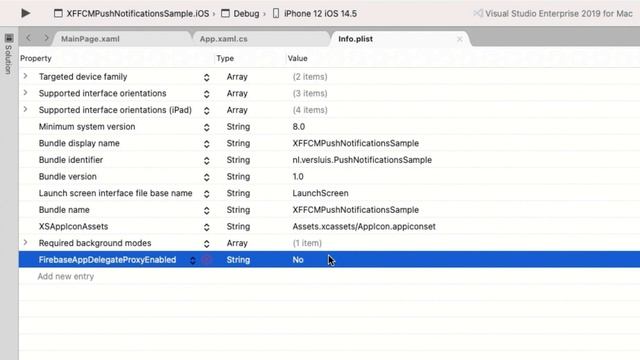Expand Supported interface orientations row
This screenshot has width=640, height=360.
25,93
